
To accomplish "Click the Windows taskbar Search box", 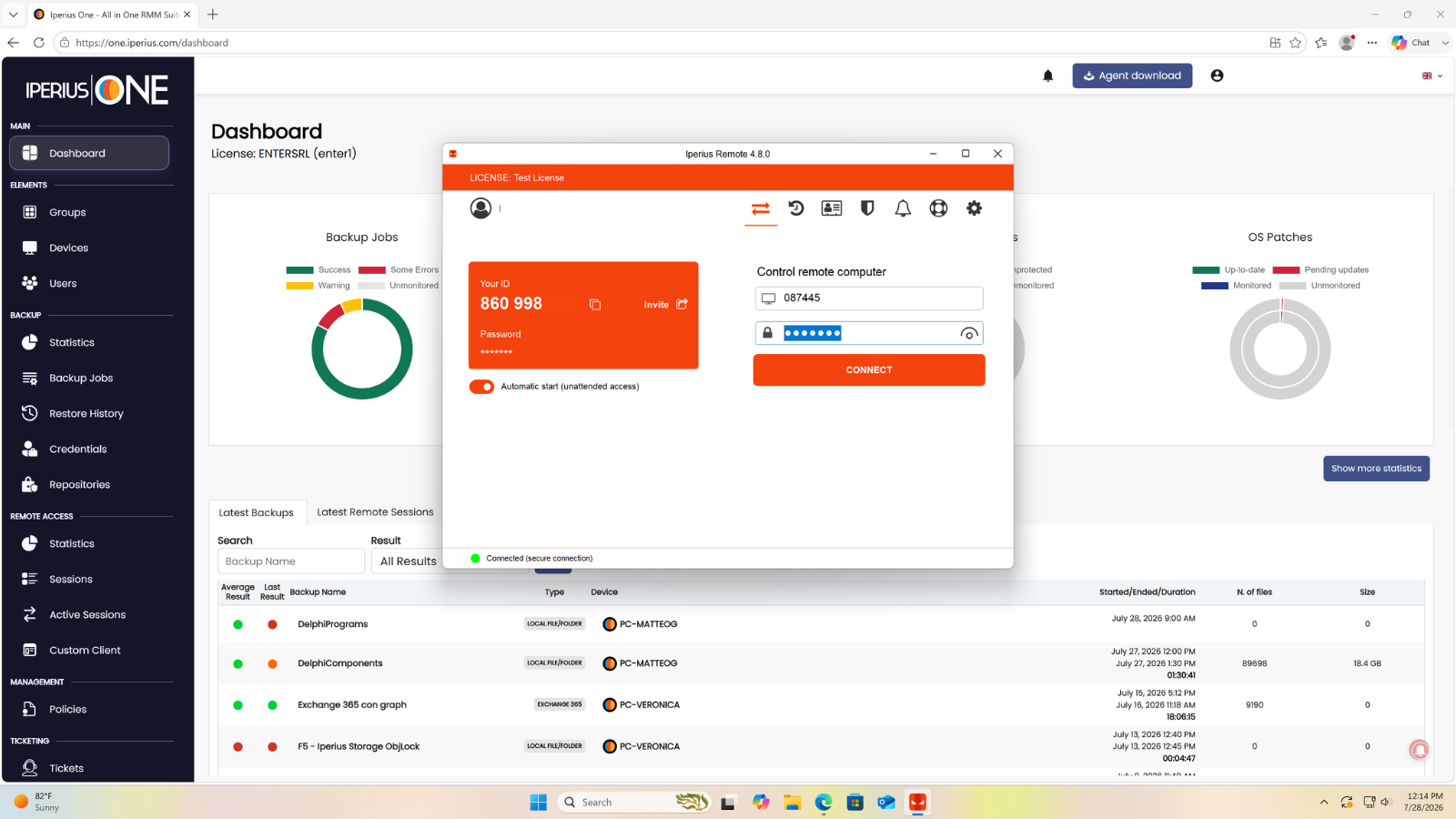I will tap(634, 803).
